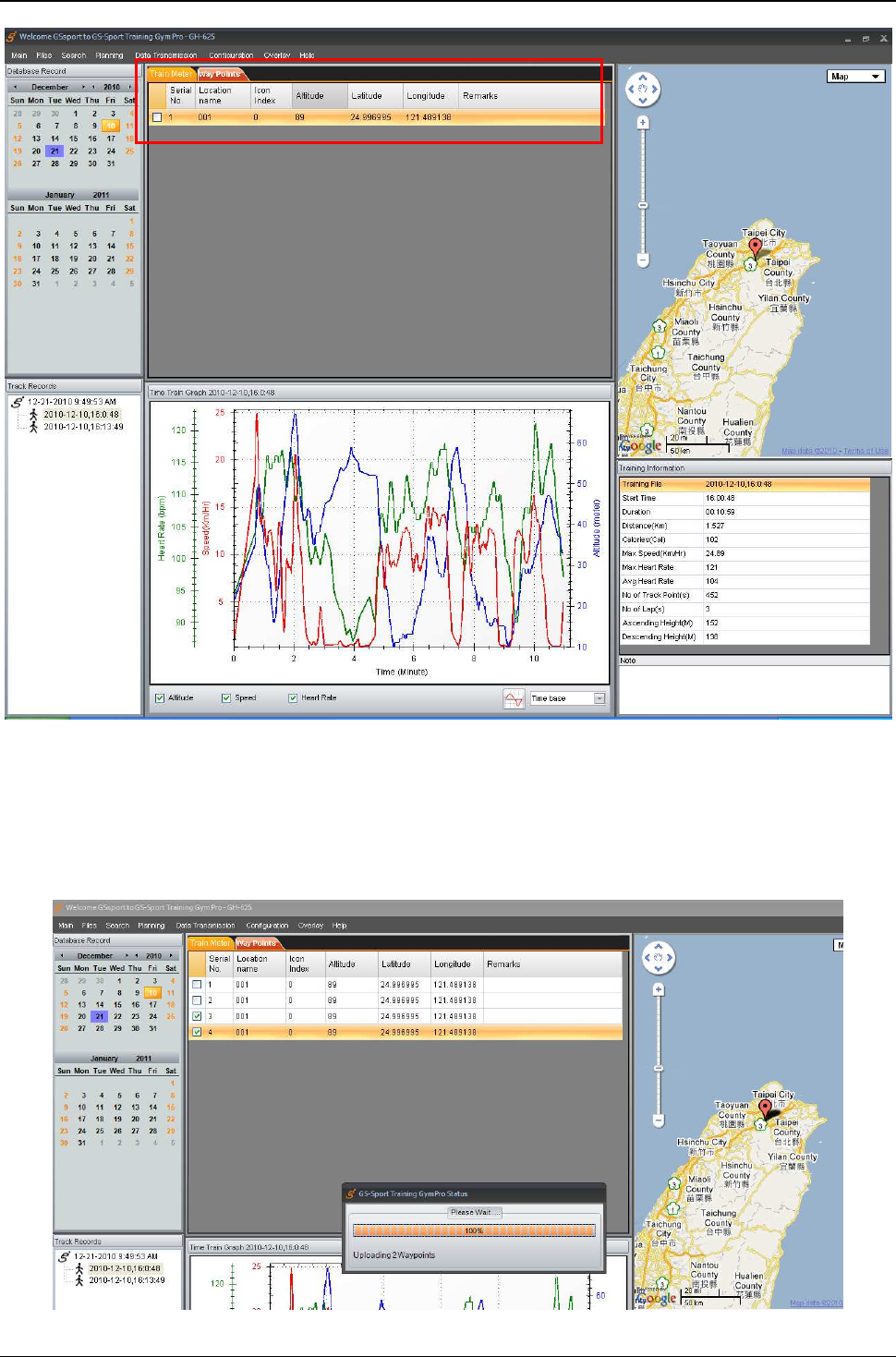The height and width of the screenshot is (1357, 896).
Task: Go to next year in upper window calendar
Action: point(130,87)
